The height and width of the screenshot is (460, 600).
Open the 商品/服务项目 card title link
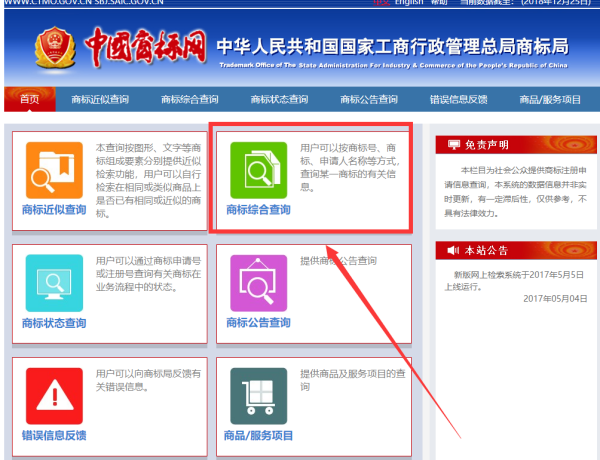click(258, 436)
